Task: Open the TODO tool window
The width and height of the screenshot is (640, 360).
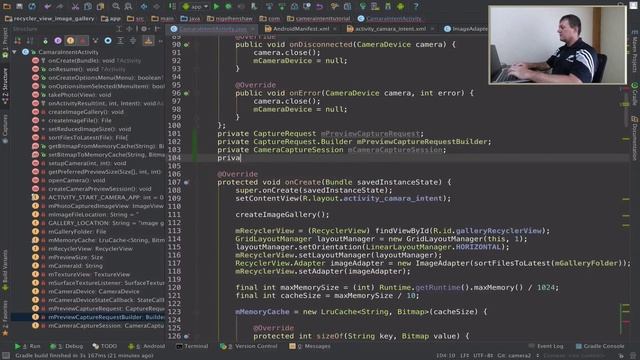Action: [x=105, y=346]
